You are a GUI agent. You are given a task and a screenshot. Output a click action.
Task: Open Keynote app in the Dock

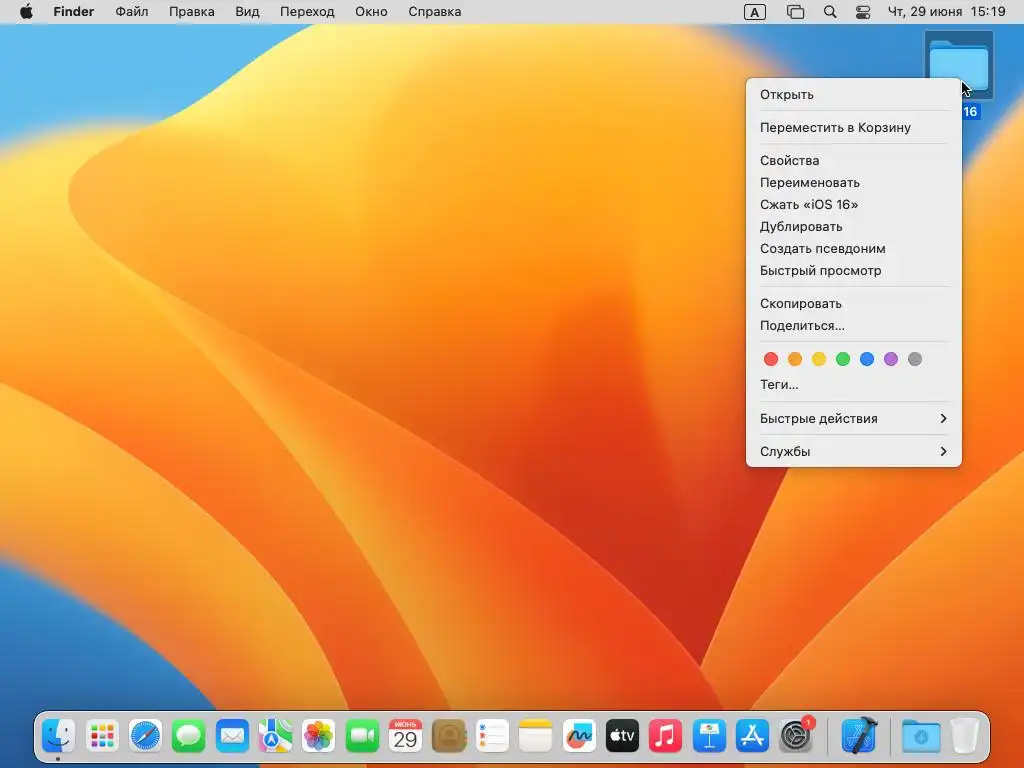(709, 736)
